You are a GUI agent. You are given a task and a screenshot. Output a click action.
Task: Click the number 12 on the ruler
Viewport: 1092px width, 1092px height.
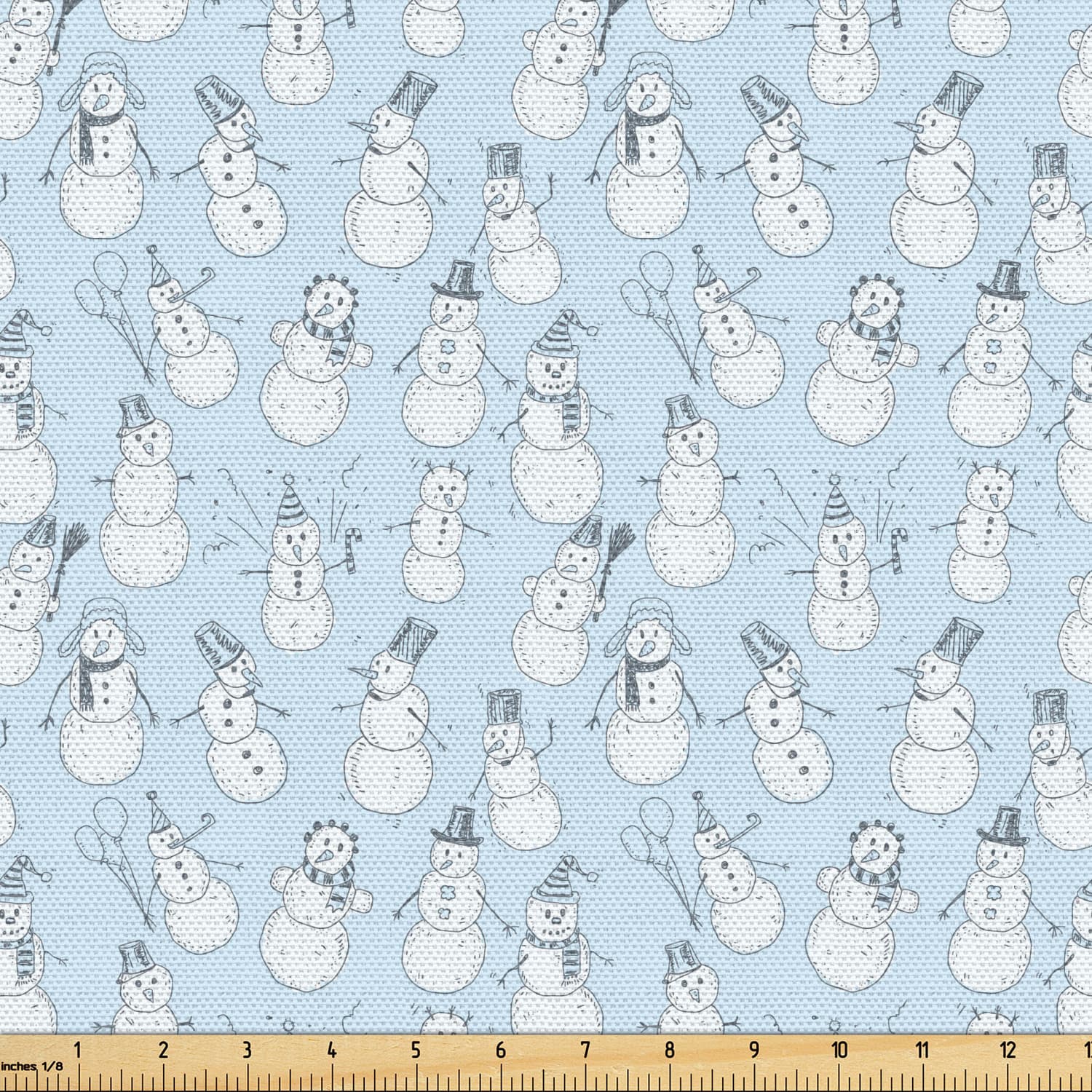click(1008, 1050)
